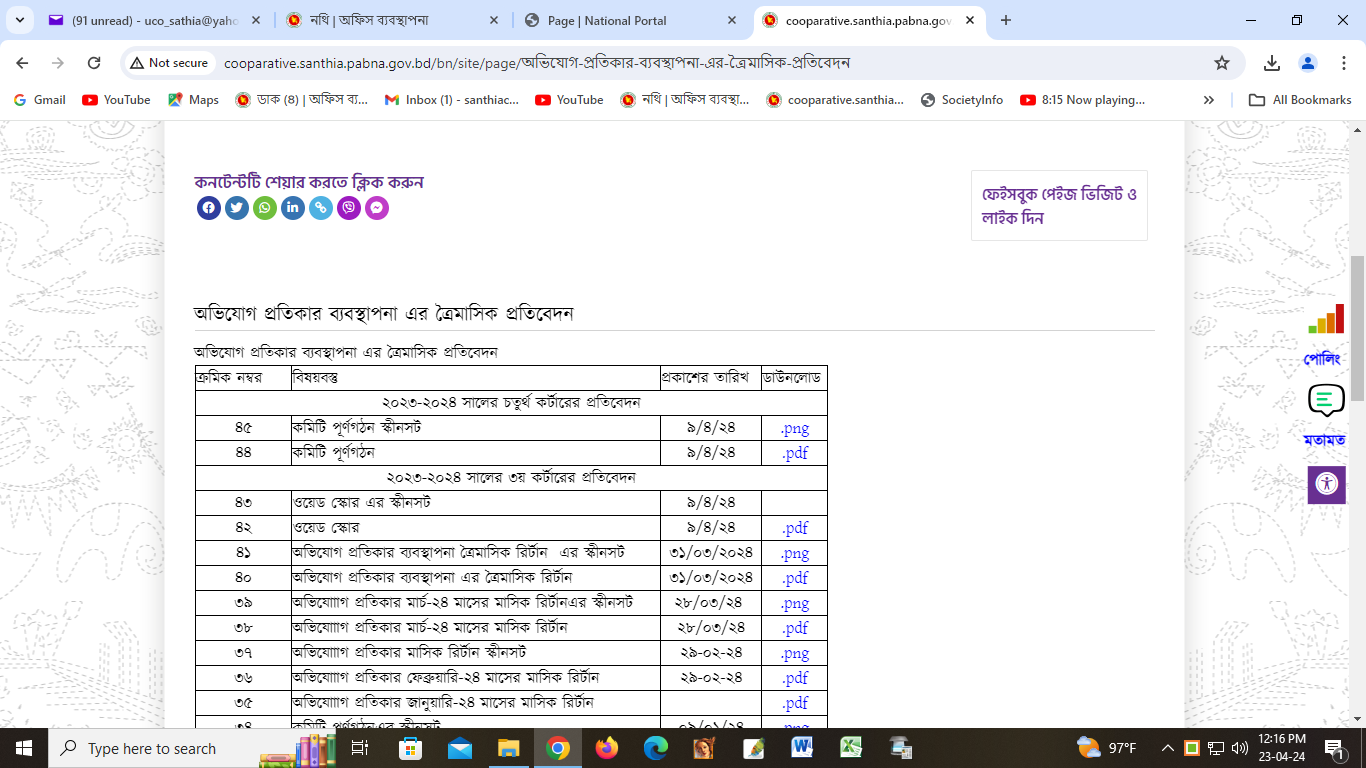Click the ফেইসবুক পেইজ ভিজিট box
1366x768 pixels.
coord(1059,206)
